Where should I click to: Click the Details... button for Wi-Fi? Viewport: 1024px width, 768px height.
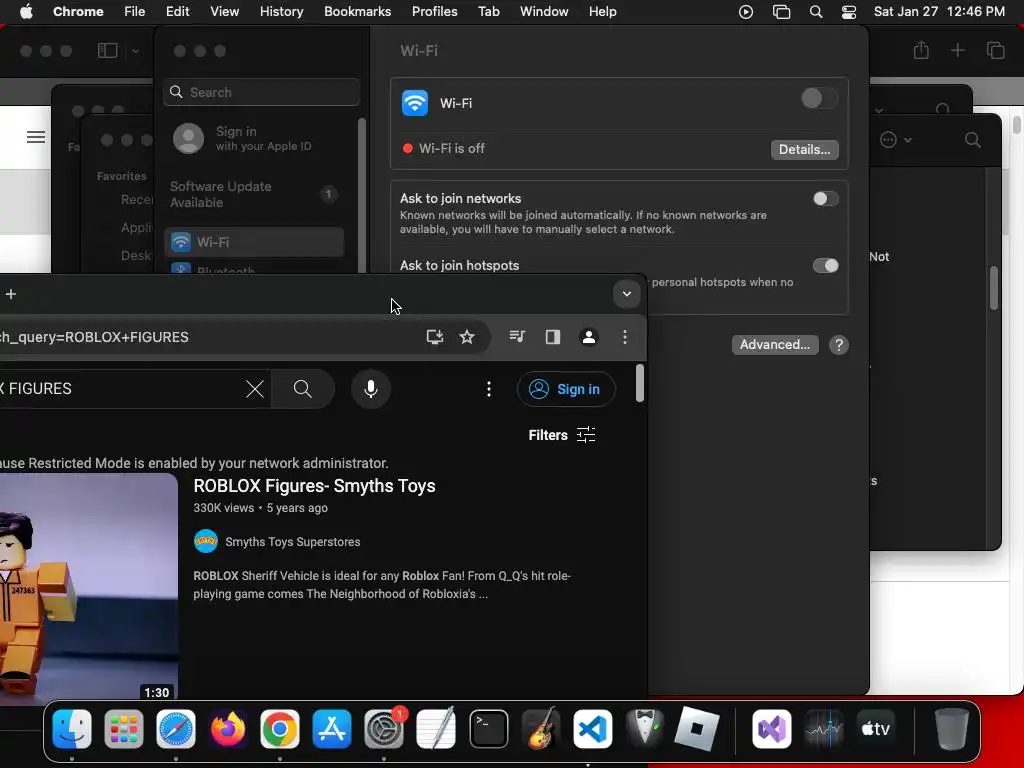pyautogui.click(x=805, y=150)
